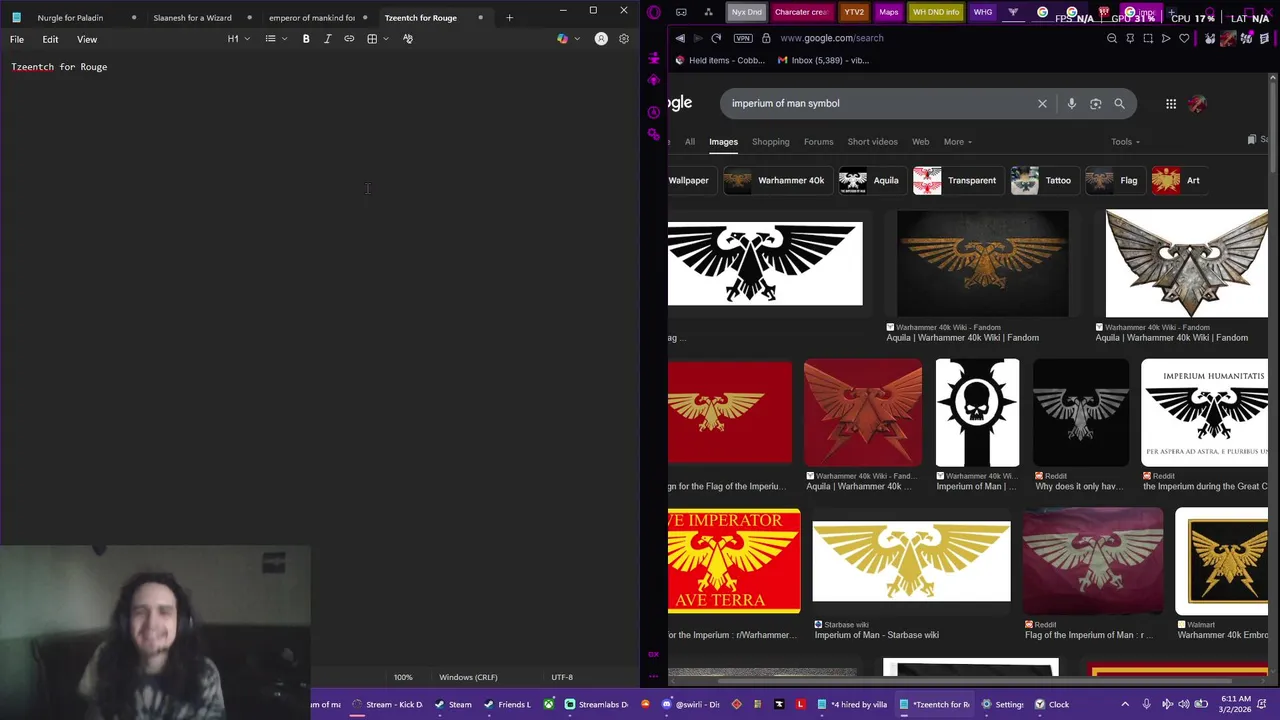Start Google voice search
Viewport: 1280px width, 720px height.
tap(1071, 103)
